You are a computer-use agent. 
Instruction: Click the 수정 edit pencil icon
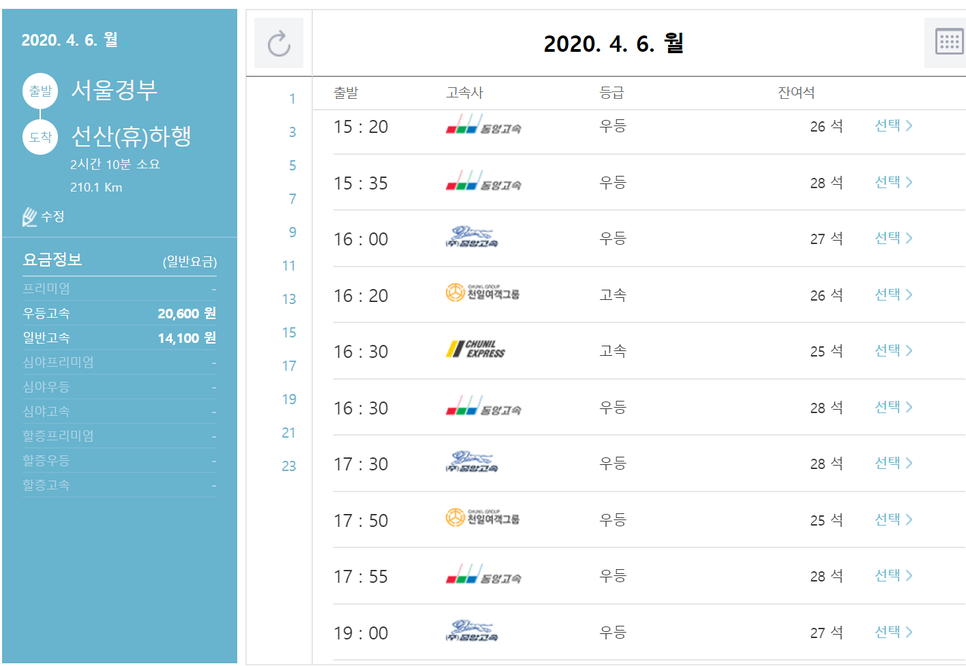[30, 217]
